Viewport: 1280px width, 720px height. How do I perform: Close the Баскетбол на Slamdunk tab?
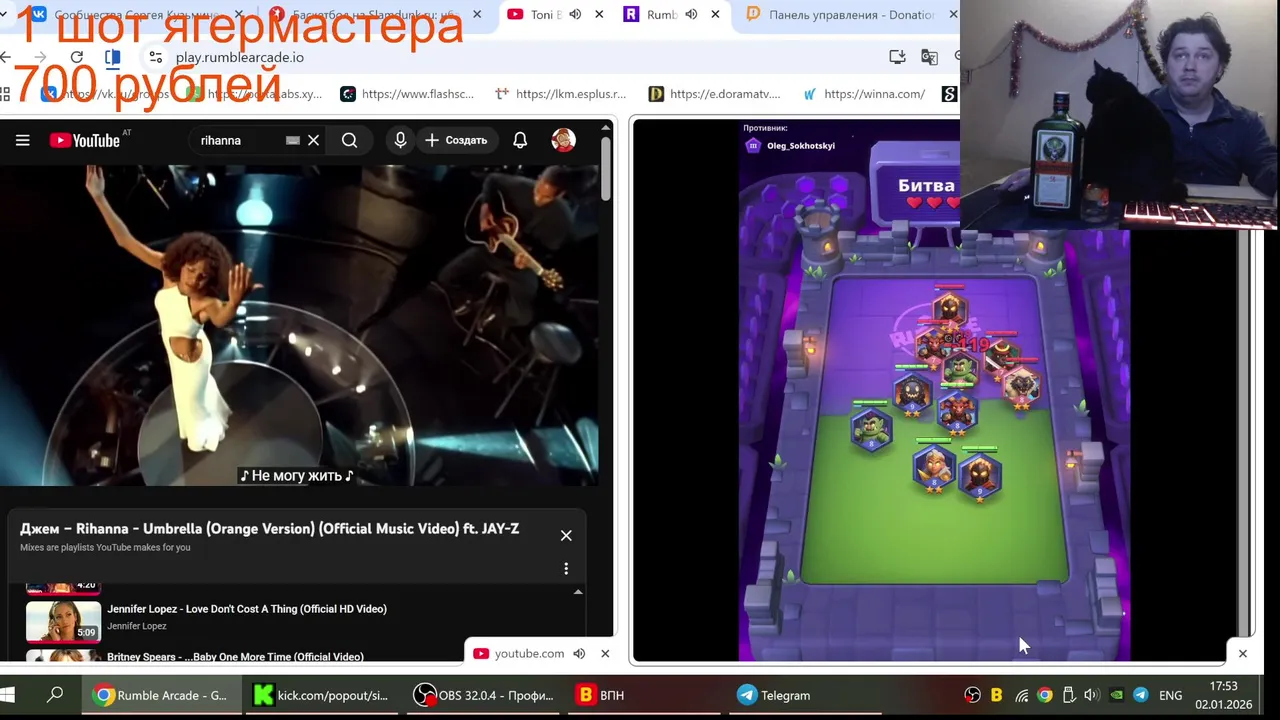tap(477, 15)
